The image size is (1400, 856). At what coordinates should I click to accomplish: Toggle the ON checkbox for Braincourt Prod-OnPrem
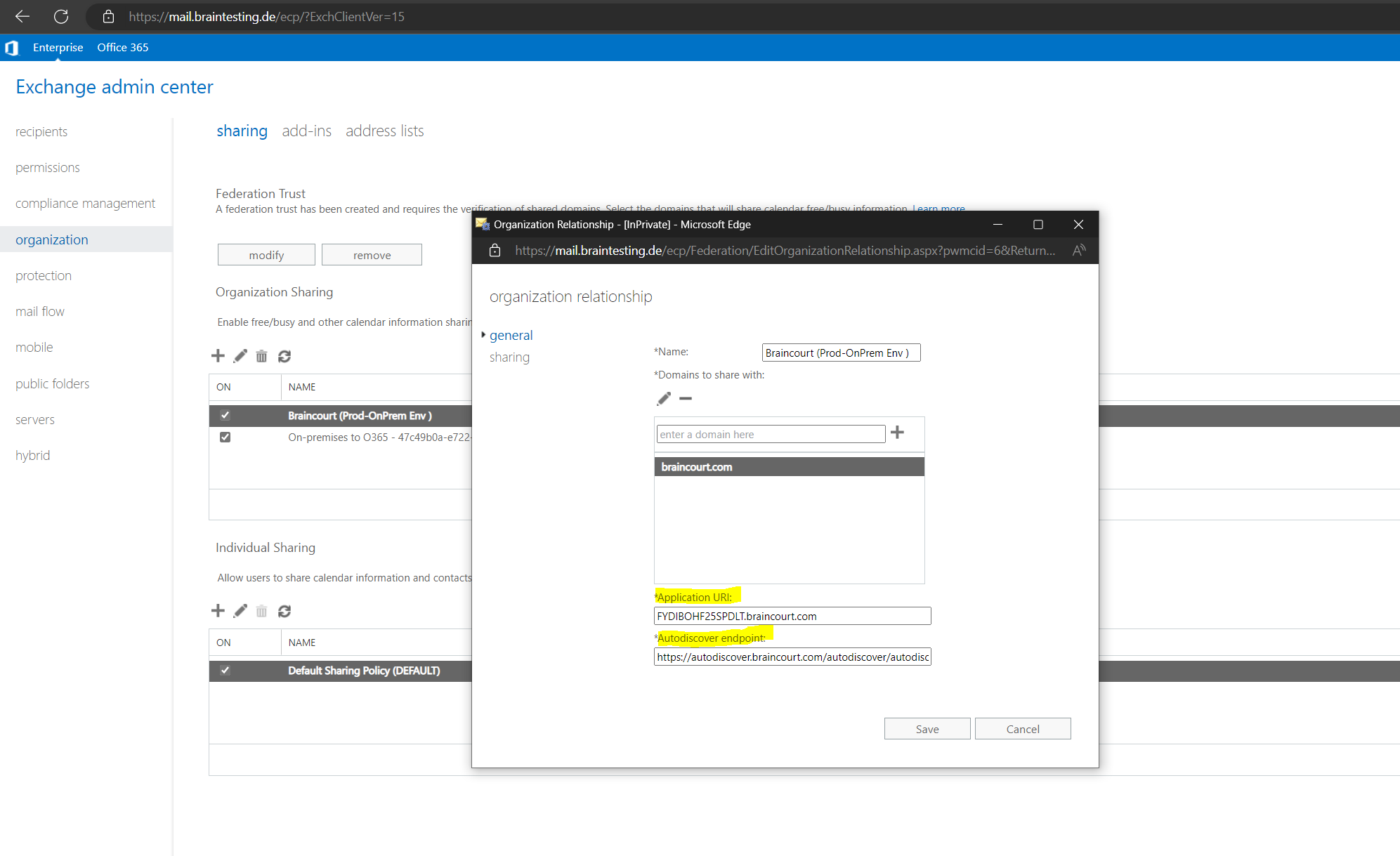[x=225, y=415]
